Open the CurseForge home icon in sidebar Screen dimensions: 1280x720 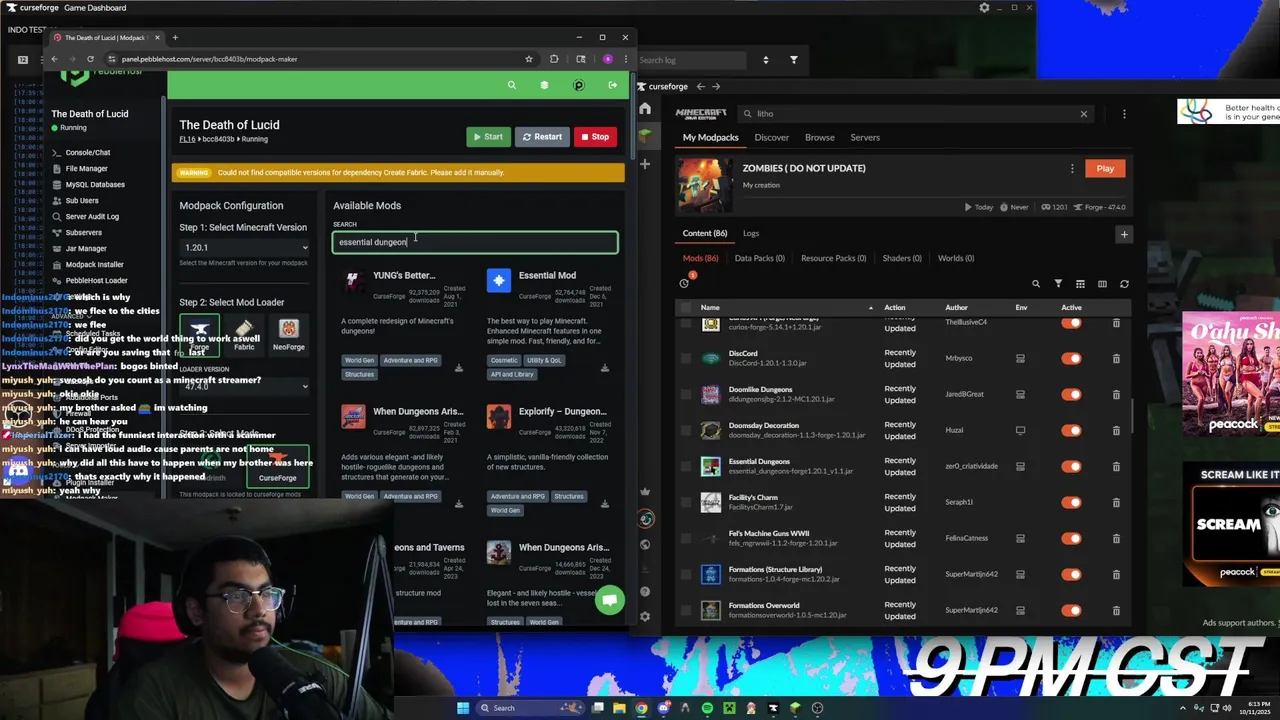coord(645,108)
